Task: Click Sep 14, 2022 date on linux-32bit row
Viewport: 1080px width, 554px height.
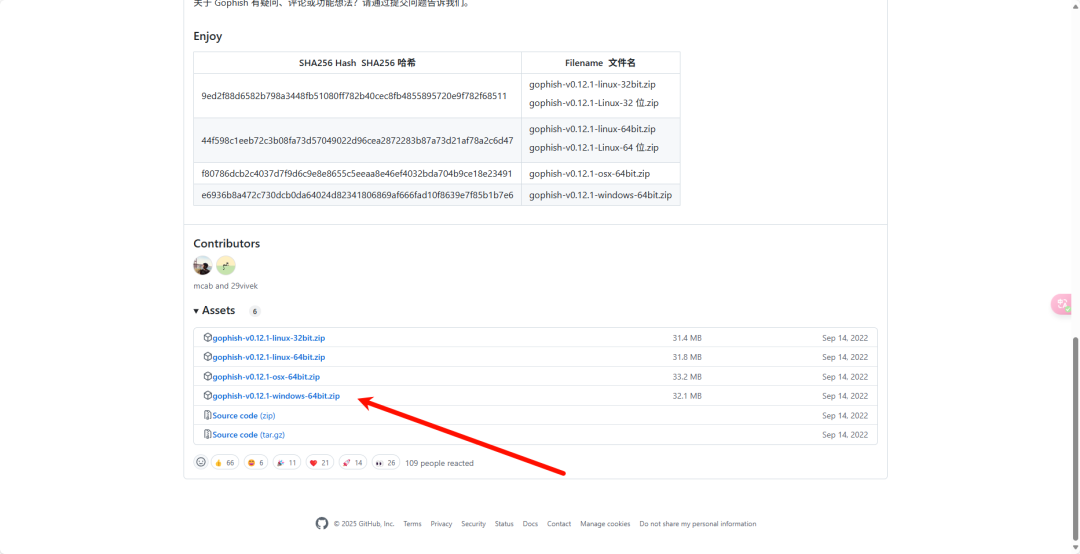Action: [845, 338]
